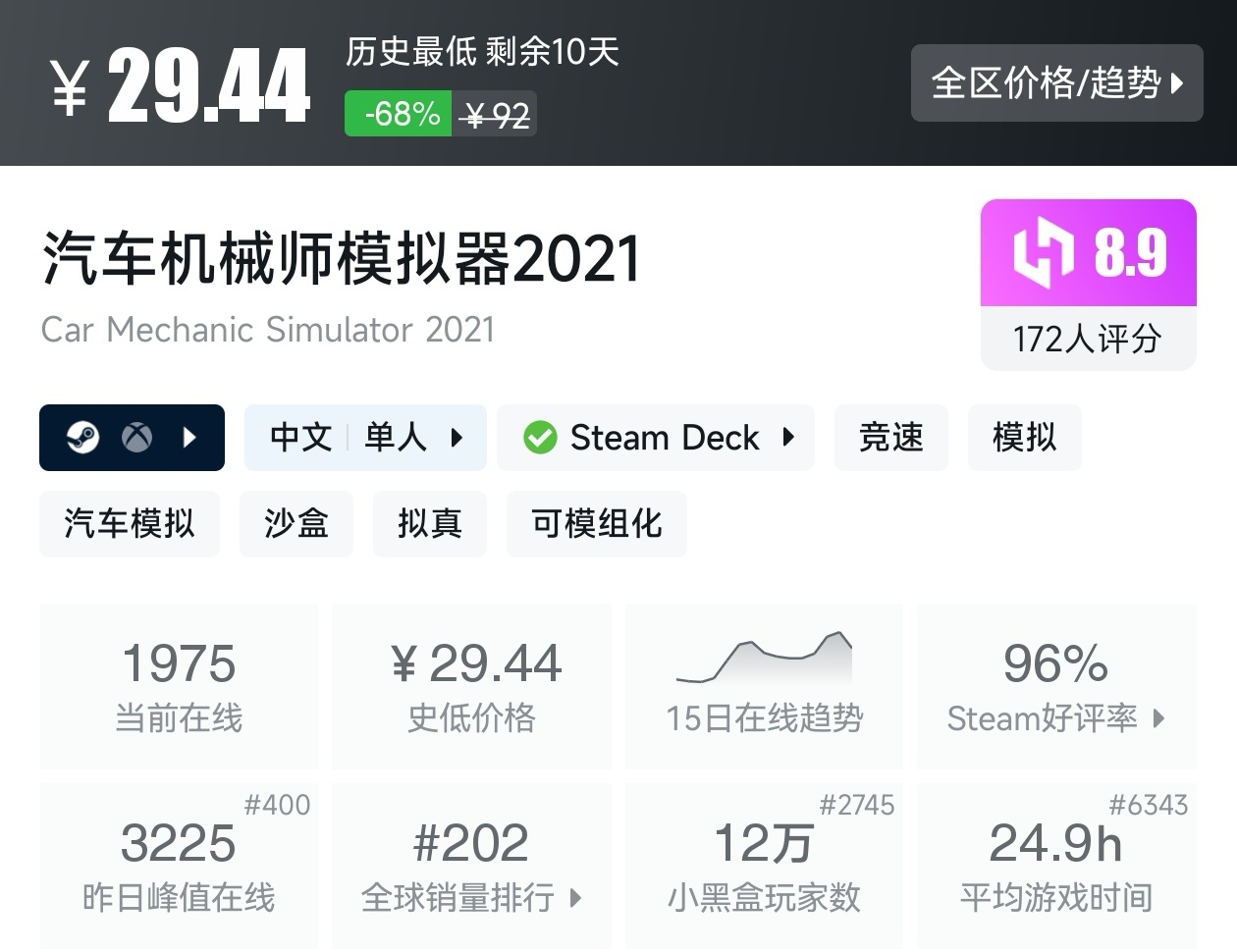
Task: Open the #202 全球销量排行 ranking
Action: point(471,865)
